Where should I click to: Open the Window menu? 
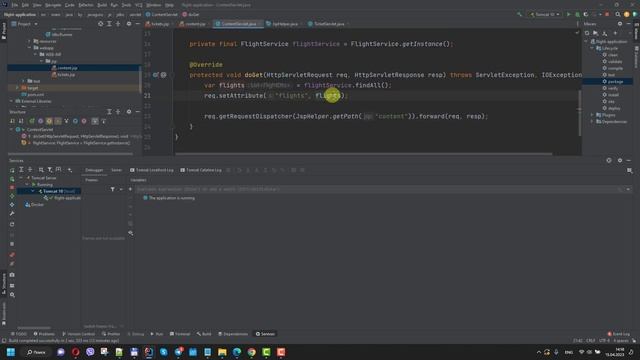tap(154, 5)
